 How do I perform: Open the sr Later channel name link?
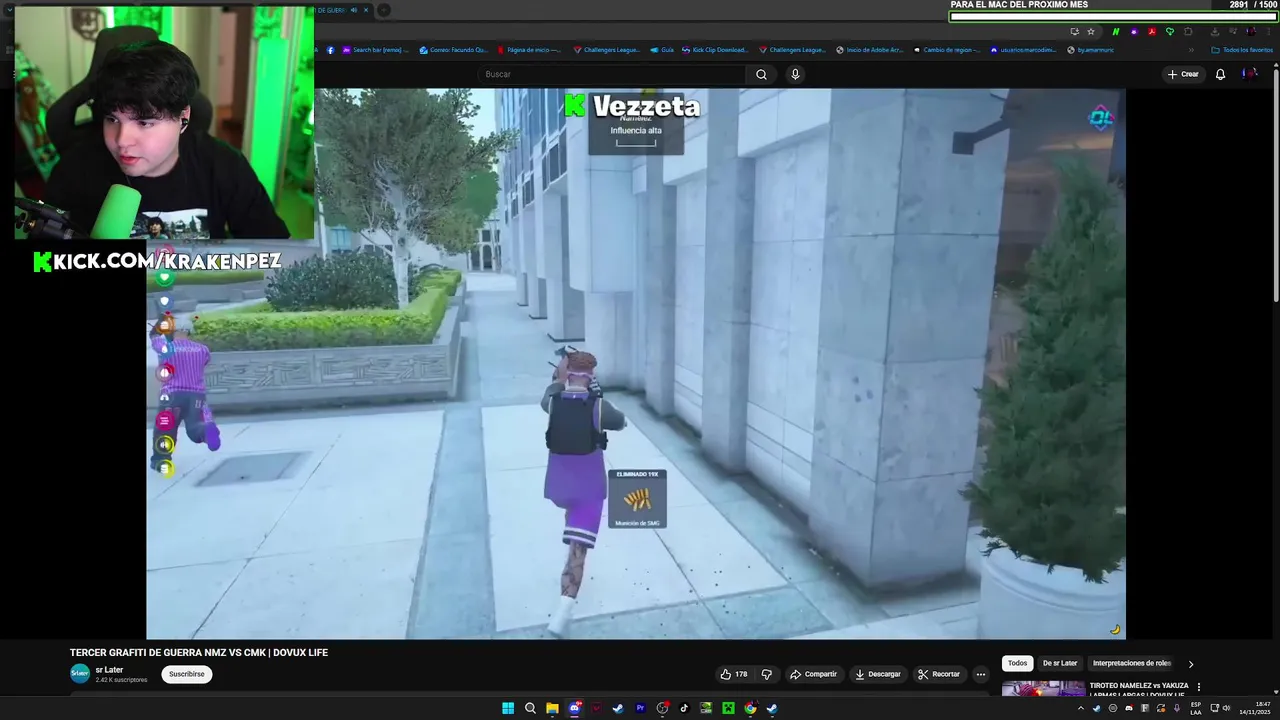coord(109,670)
